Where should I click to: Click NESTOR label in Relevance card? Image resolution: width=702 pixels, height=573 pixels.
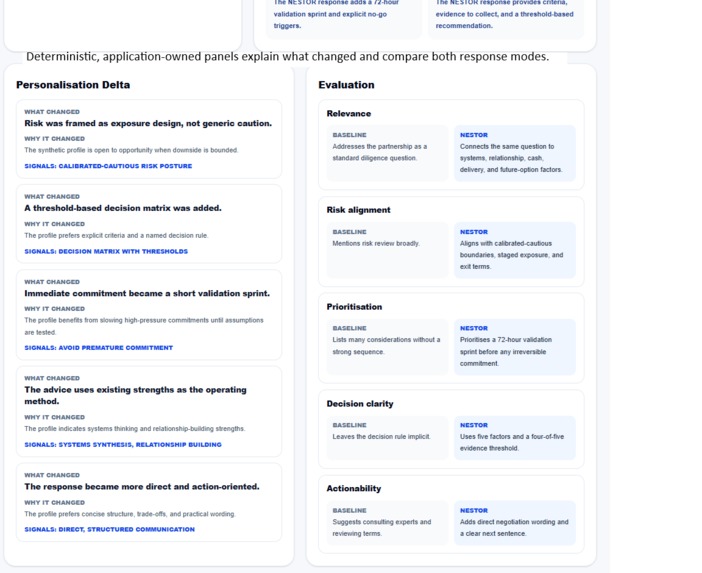tap(474, 135)
